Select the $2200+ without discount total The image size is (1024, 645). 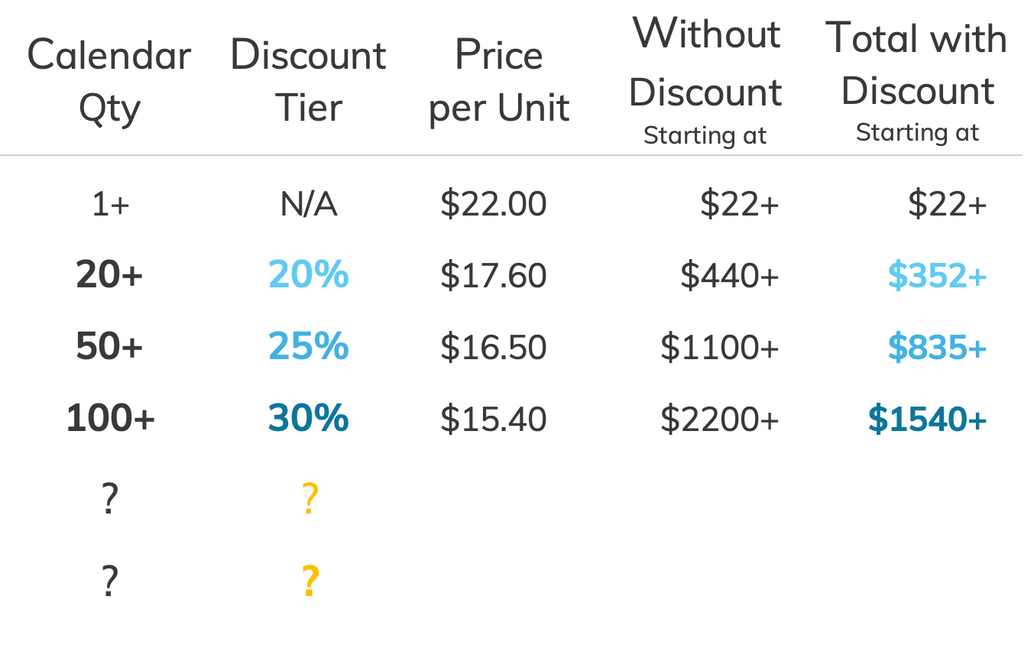[x=719, y=419]
